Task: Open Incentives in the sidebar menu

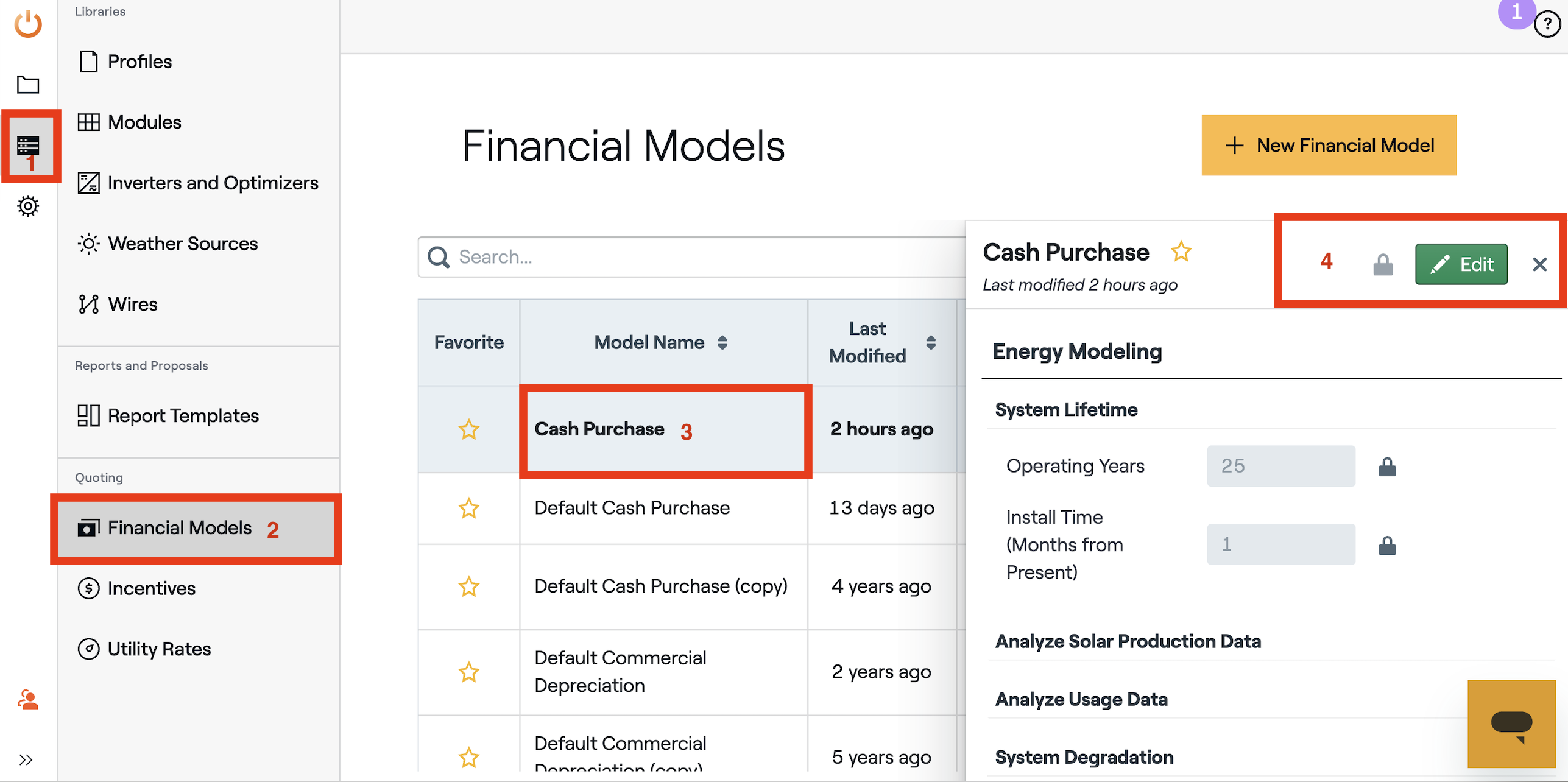Action: click(151, 588)
